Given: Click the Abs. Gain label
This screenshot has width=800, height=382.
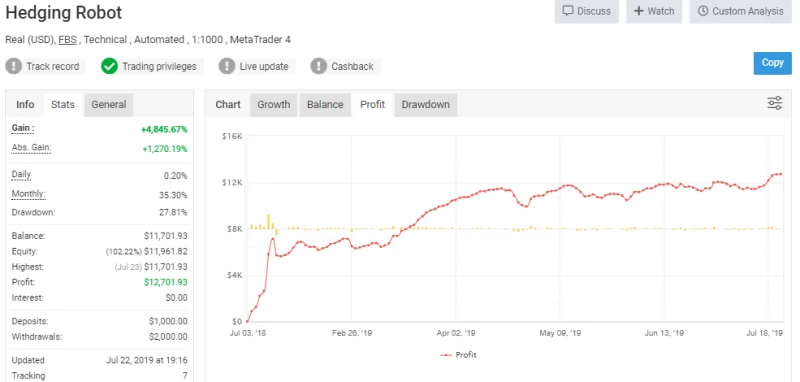Looking at the screenshot, I should [32, 148].
